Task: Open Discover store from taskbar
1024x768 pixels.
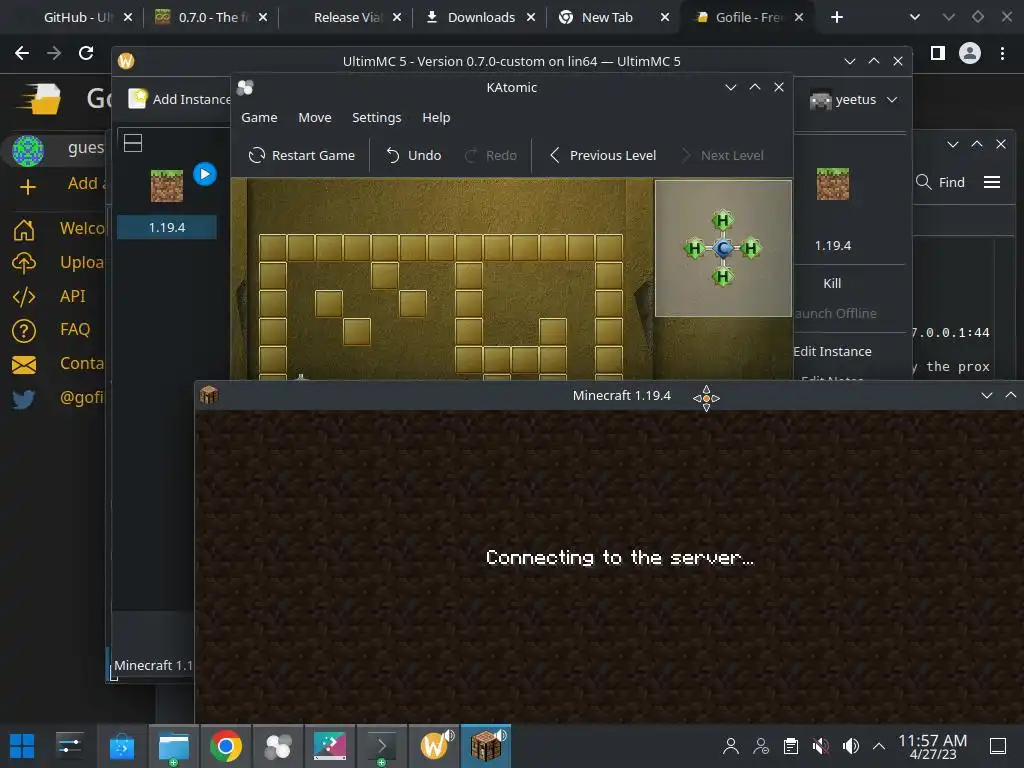Action: pos(121,746)
